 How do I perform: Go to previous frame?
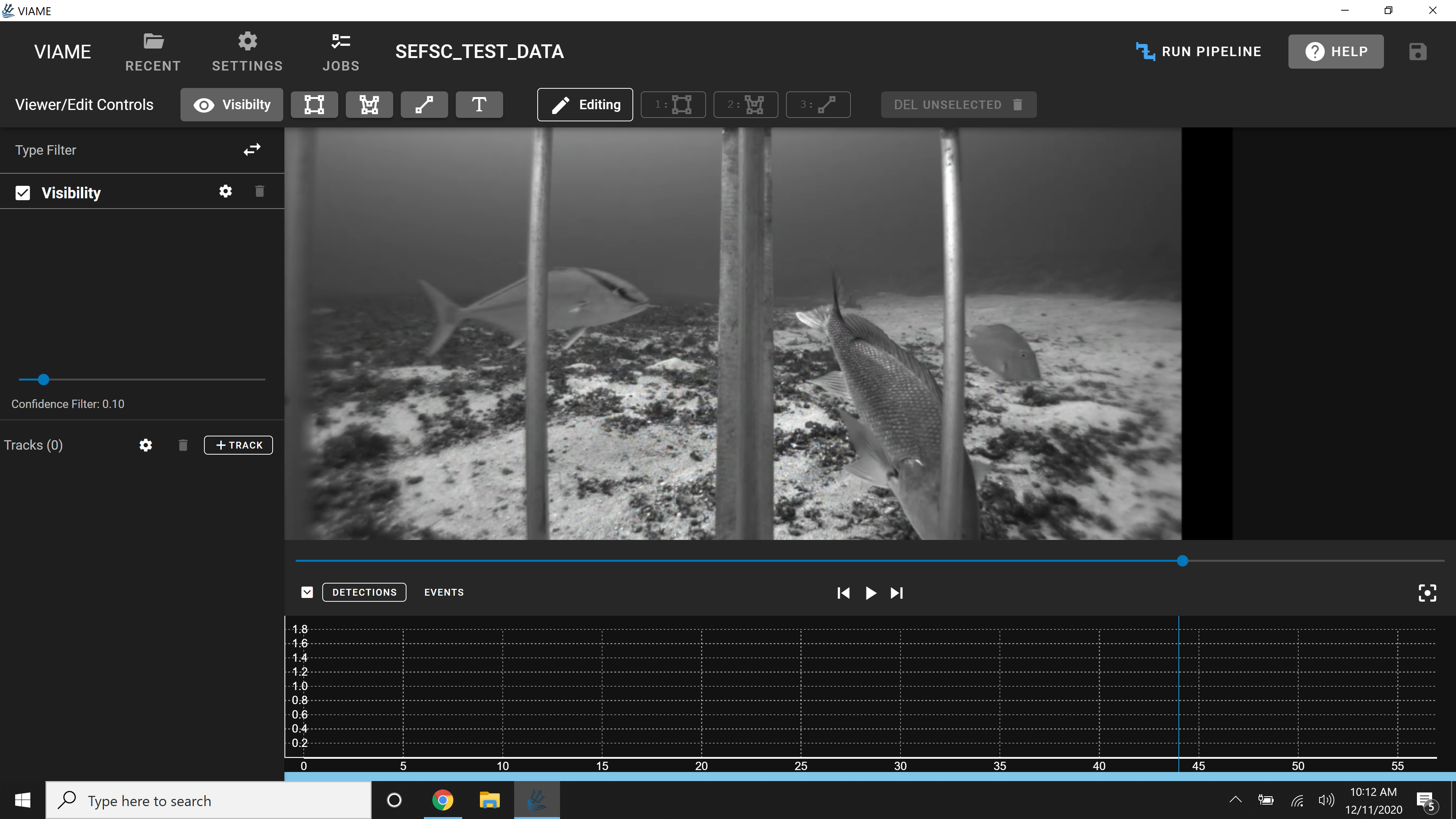(x=843, y=593)
